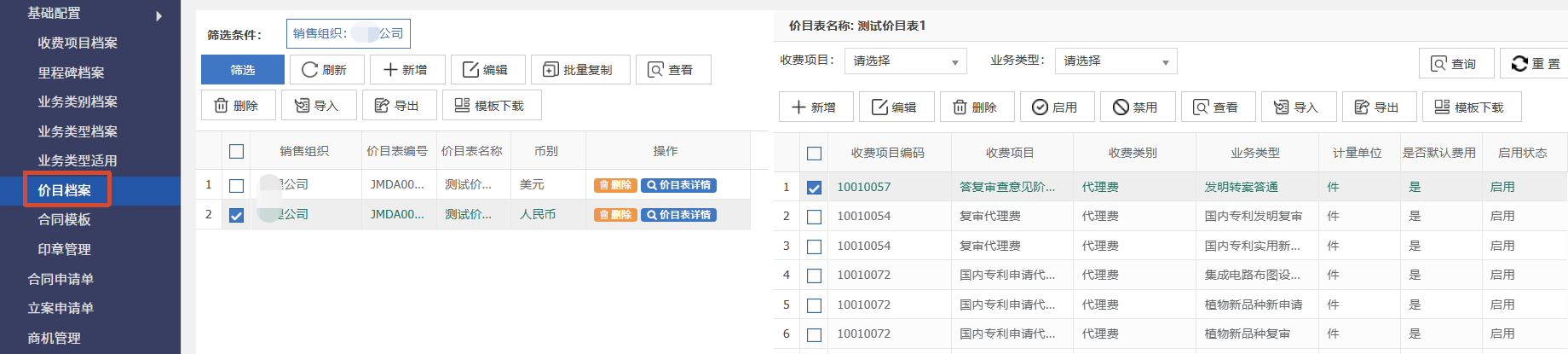Click orange 删除 tag in 美元 row
The width and height of the screenshot is (1568, 354).
(x=615, y=185)
